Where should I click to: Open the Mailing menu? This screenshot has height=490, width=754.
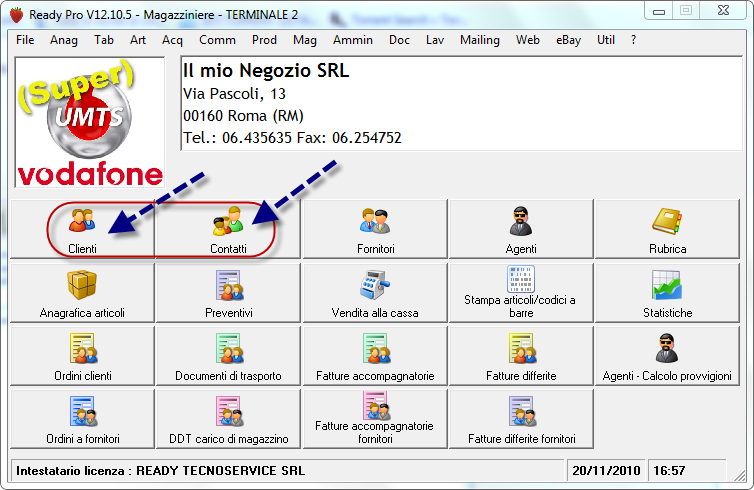pos(480,40)
